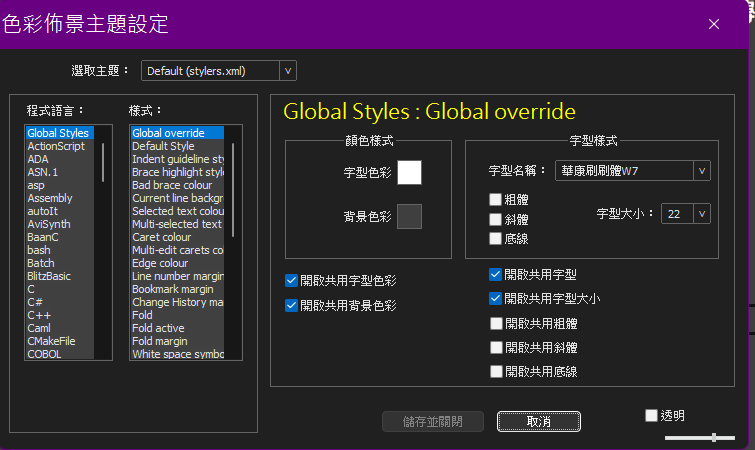Select ASN.1 in language list
This screenshot has width=755, height=450.
pyautogui.click(x=60, y=172)
